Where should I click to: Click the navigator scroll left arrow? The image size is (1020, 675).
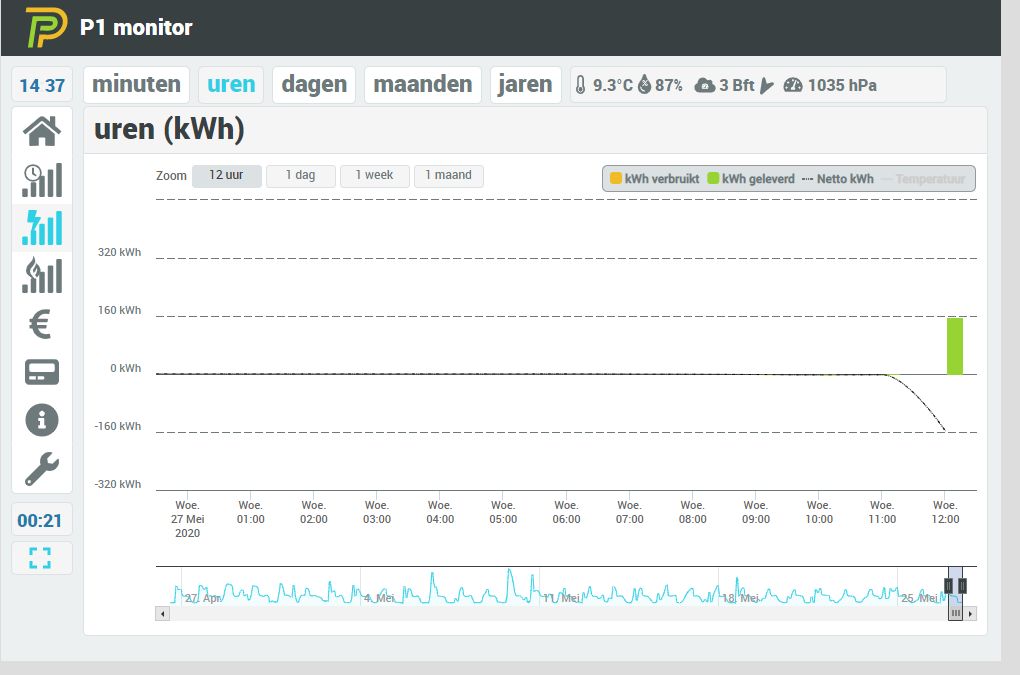coord(163,613)
